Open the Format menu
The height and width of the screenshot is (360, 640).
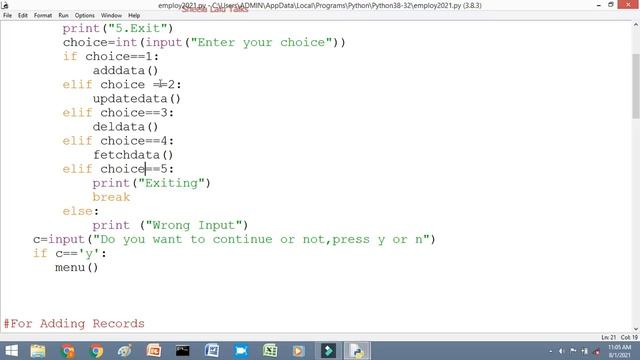tap(43, 16)
